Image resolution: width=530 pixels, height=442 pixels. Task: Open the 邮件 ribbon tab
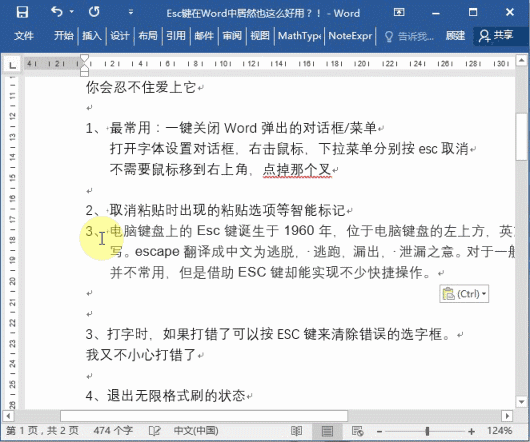point(204,35)
